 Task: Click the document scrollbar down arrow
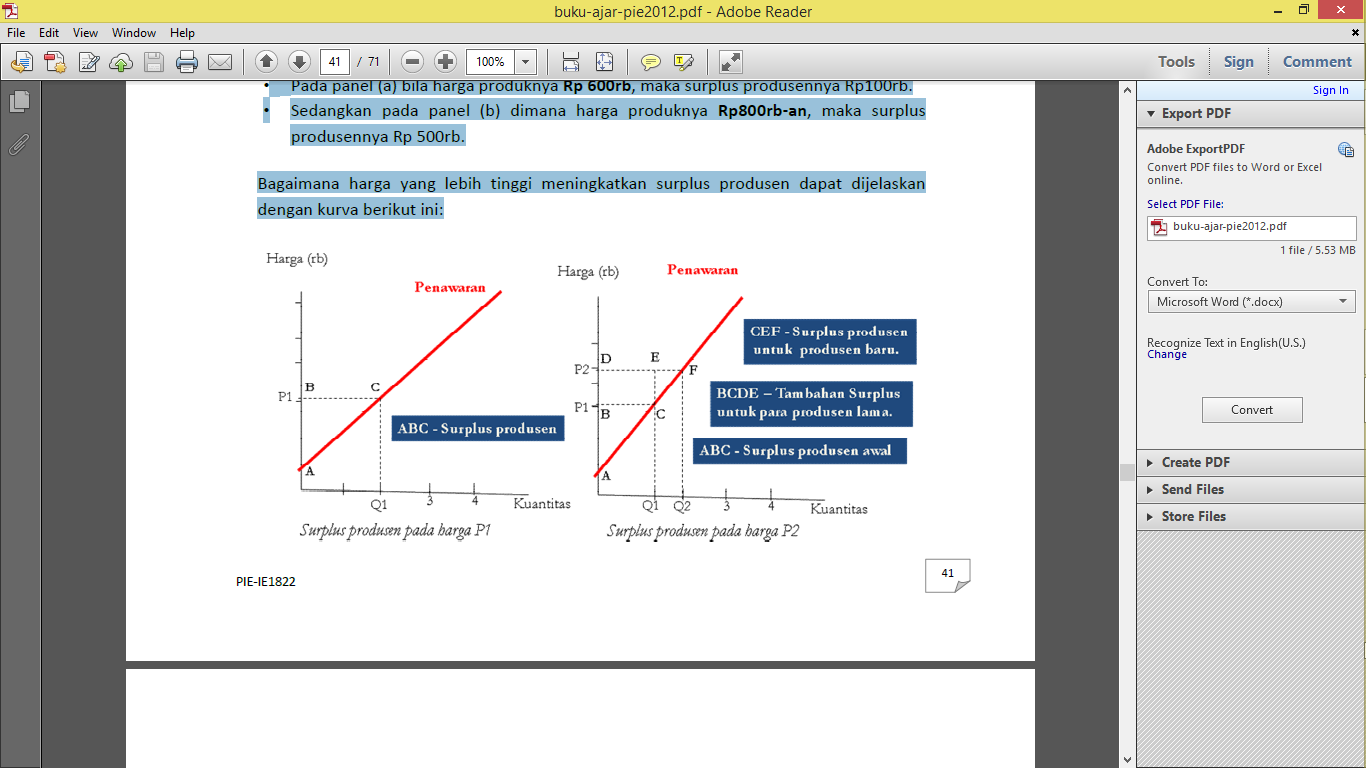point(1128,760)
